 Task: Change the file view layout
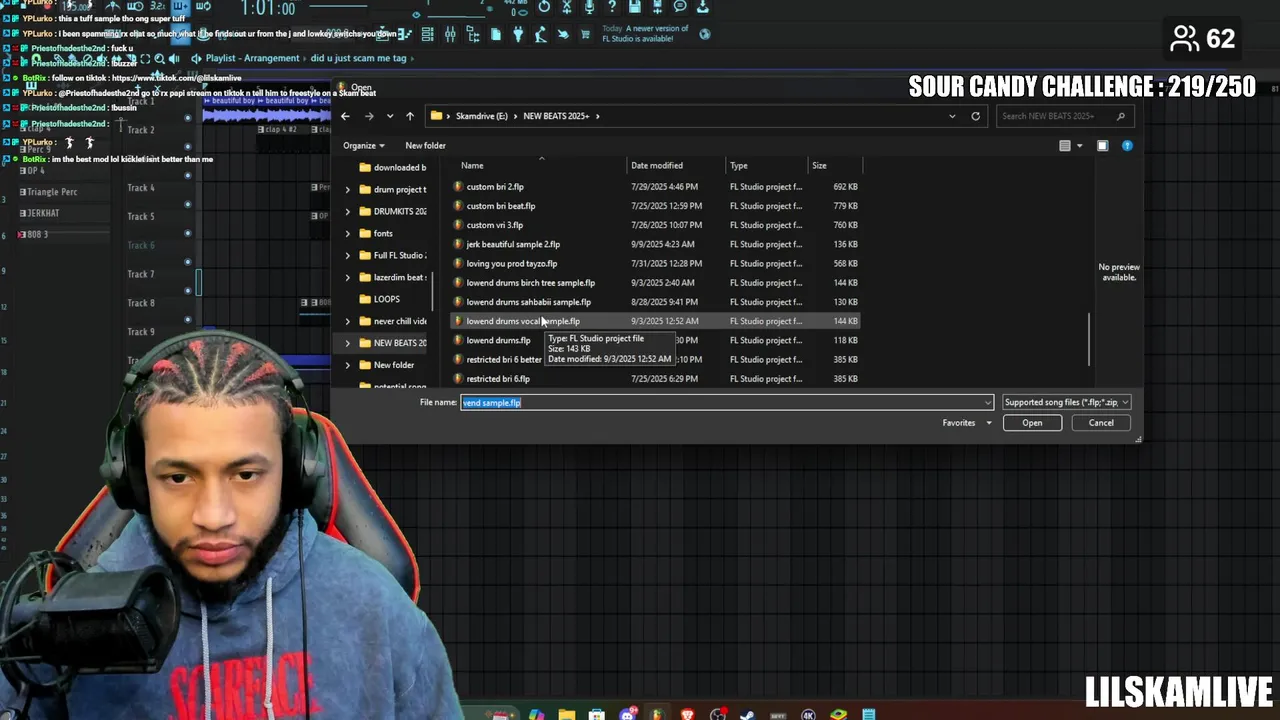(x=1065, y=146)
